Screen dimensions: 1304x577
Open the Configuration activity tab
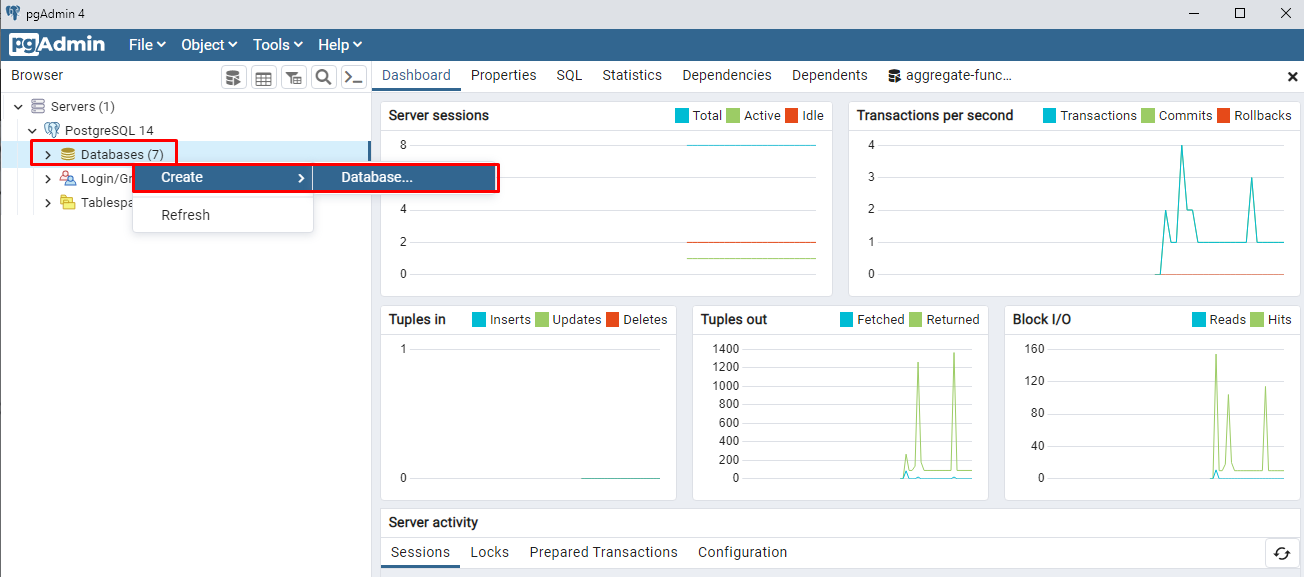[743, 552]
